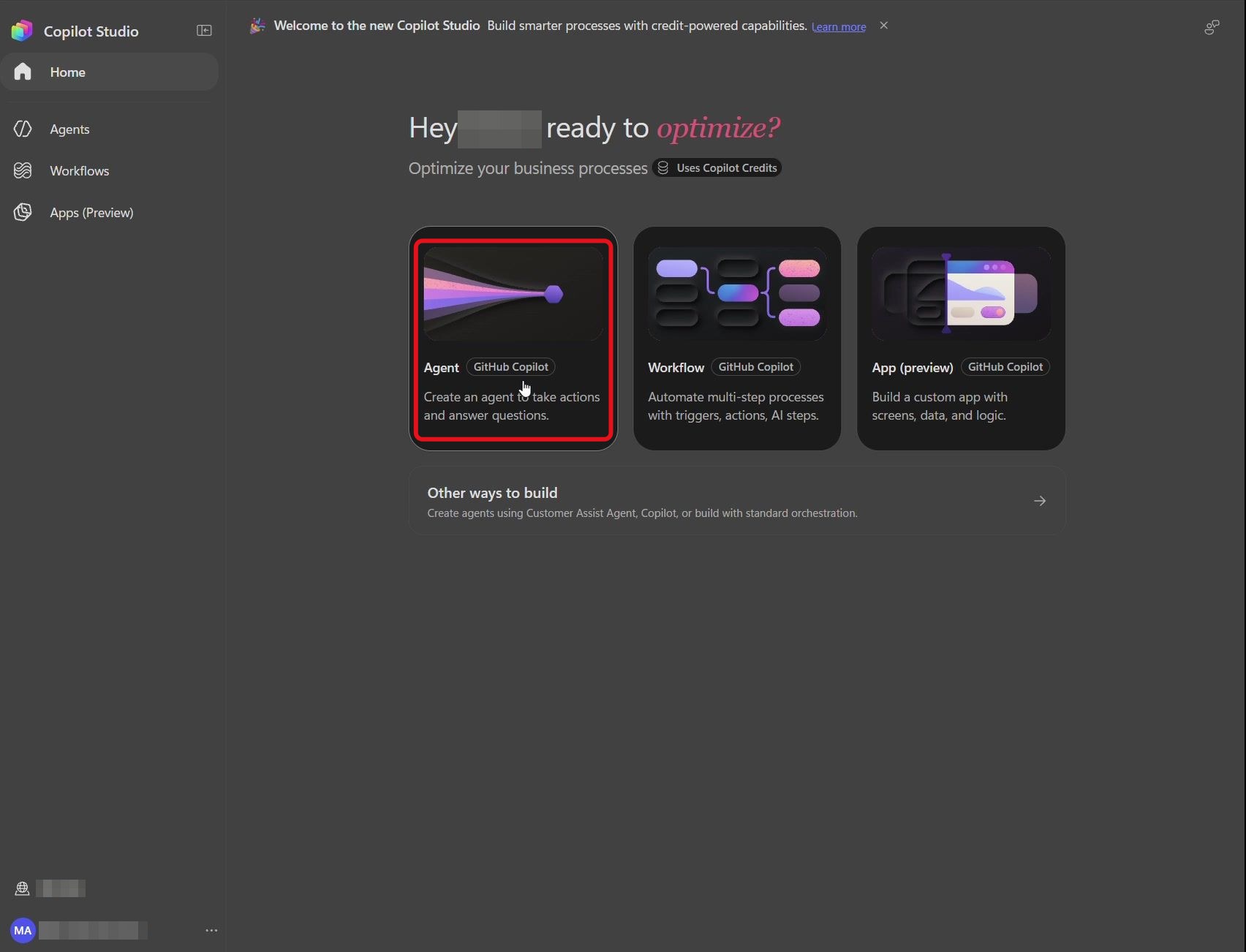Click the 'Optimize your business processes' subtitle
The width and height of the screenshot is (1246, 952).
coord(528,168)
